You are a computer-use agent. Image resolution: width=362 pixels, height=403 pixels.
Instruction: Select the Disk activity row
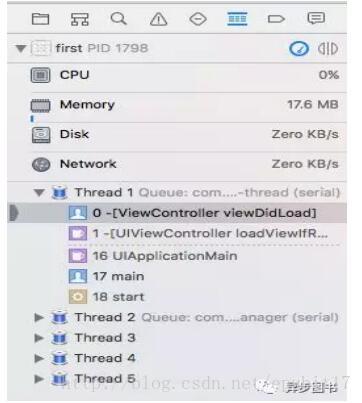tap(185, 135)
